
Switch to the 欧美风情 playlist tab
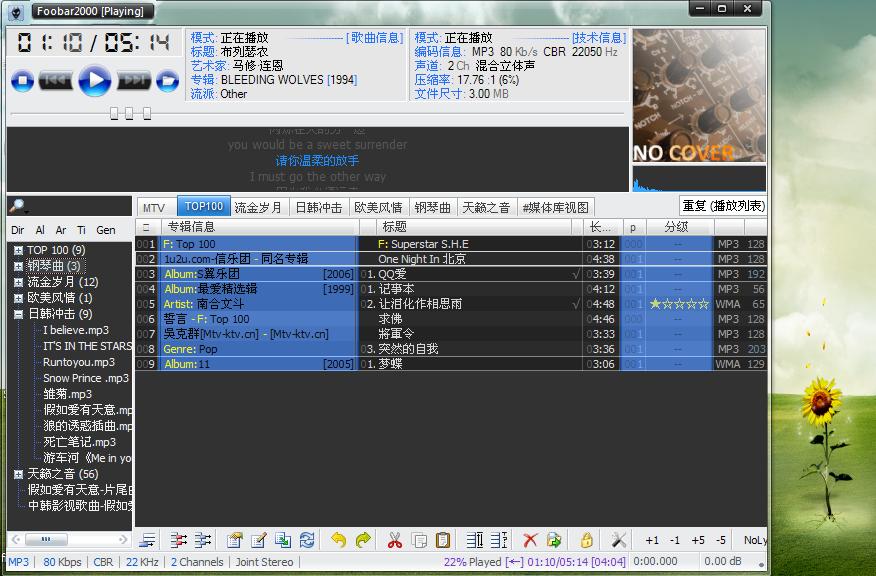tap(378, 207)
